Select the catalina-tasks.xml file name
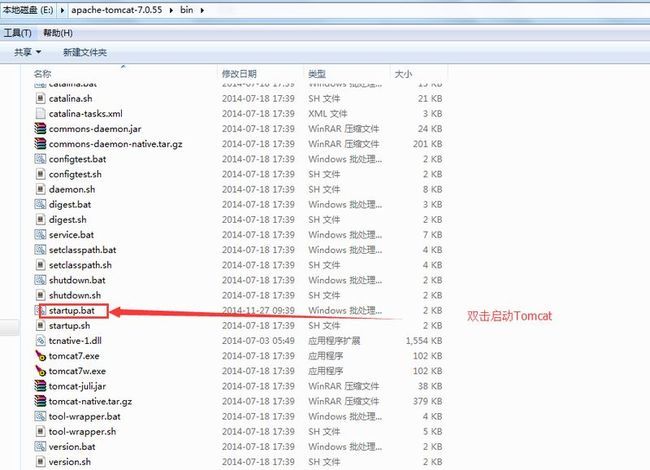 pyautogui.click(x=86, y=114)
